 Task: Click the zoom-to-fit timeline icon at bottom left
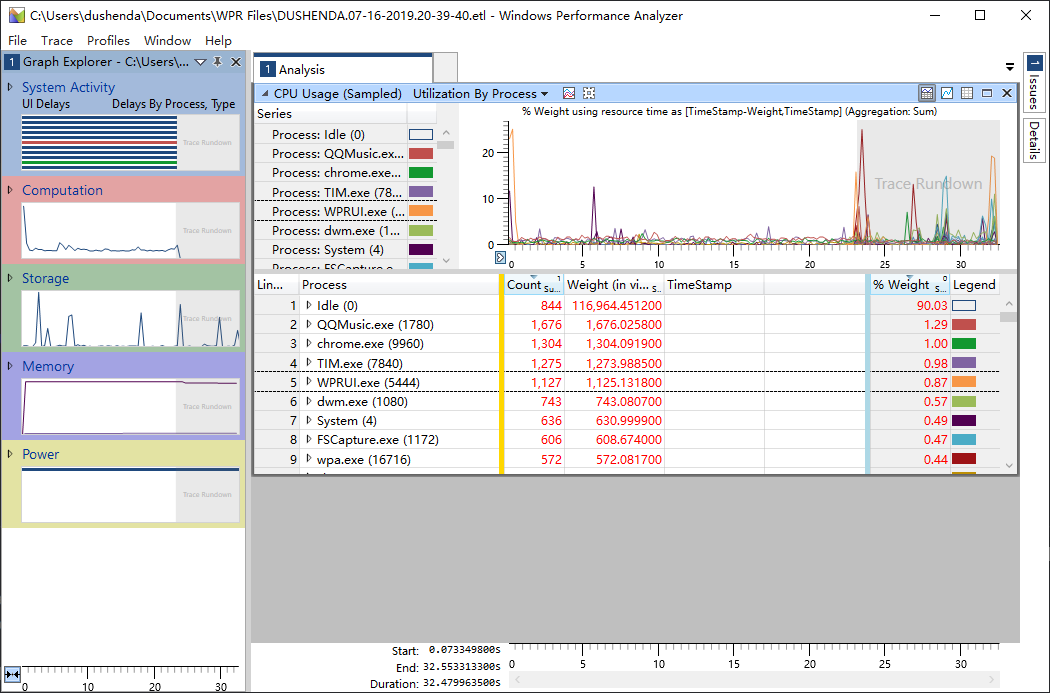(12, 675)
